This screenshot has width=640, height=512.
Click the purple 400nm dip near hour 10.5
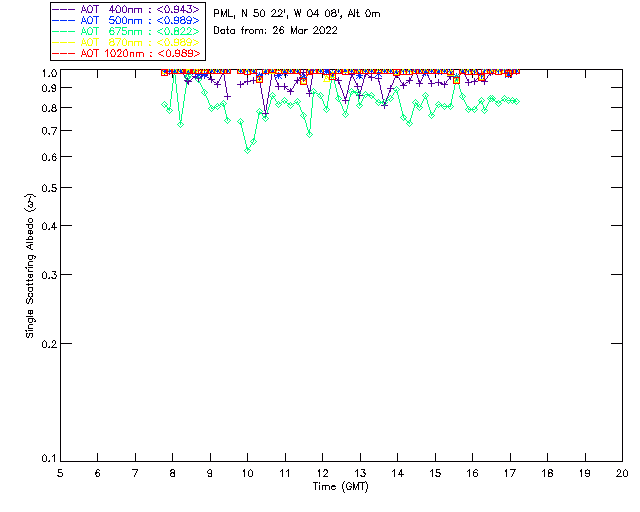[x=265, y=114]
